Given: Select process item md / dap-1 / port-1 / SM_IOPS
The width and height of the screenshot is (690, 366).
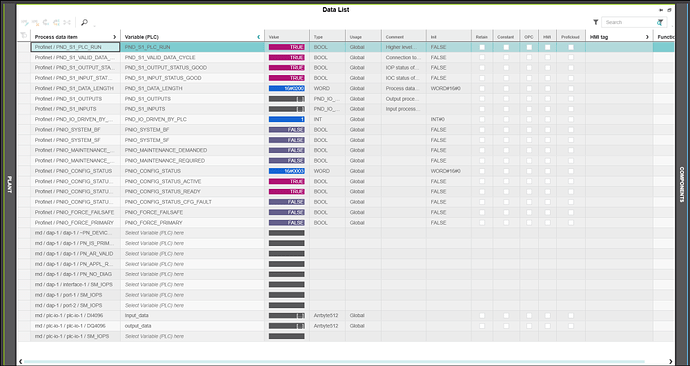Looking at the screenshot, I should click(75, 295).
